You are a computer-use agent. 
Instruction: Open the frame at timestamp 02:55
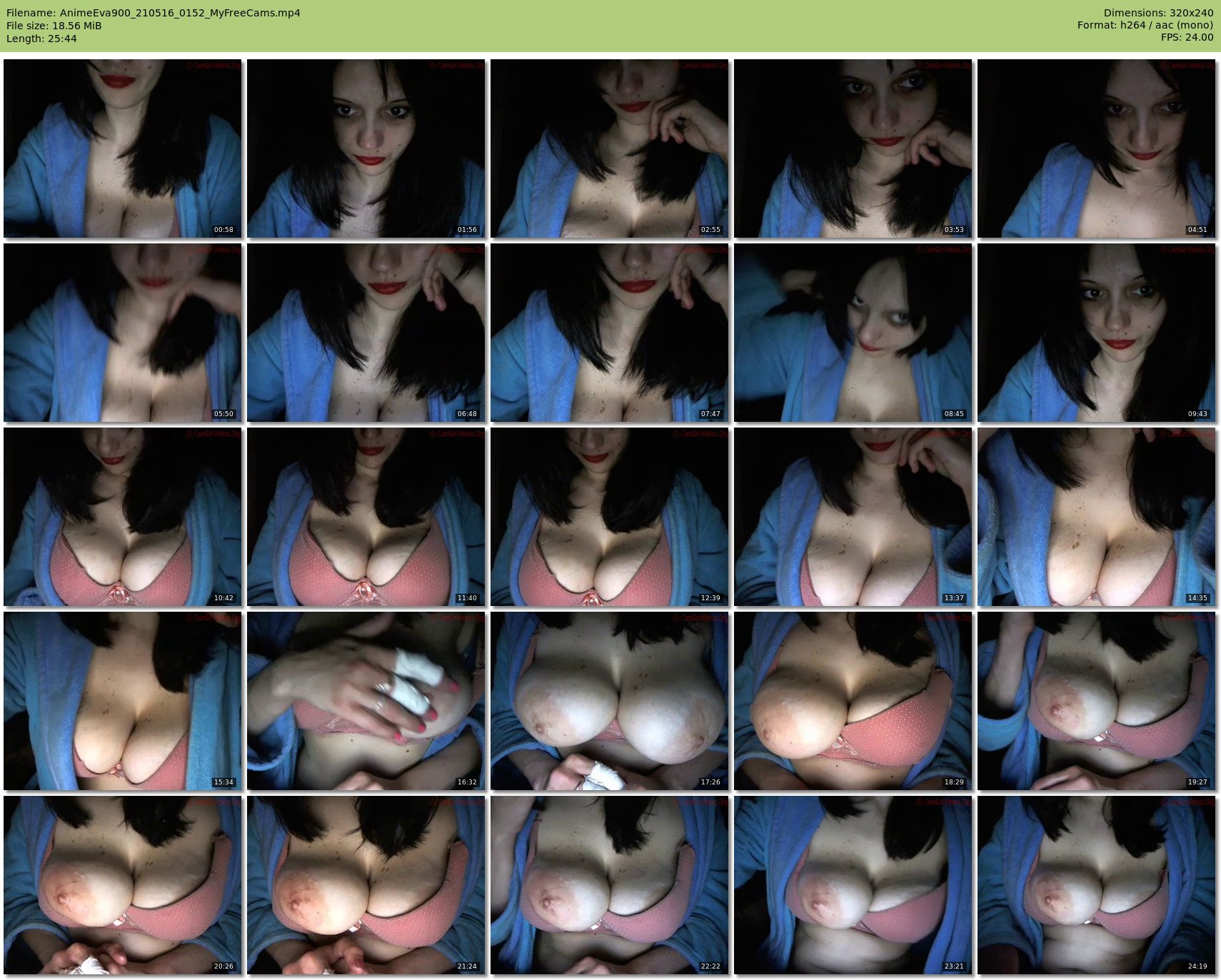point(610,148)
